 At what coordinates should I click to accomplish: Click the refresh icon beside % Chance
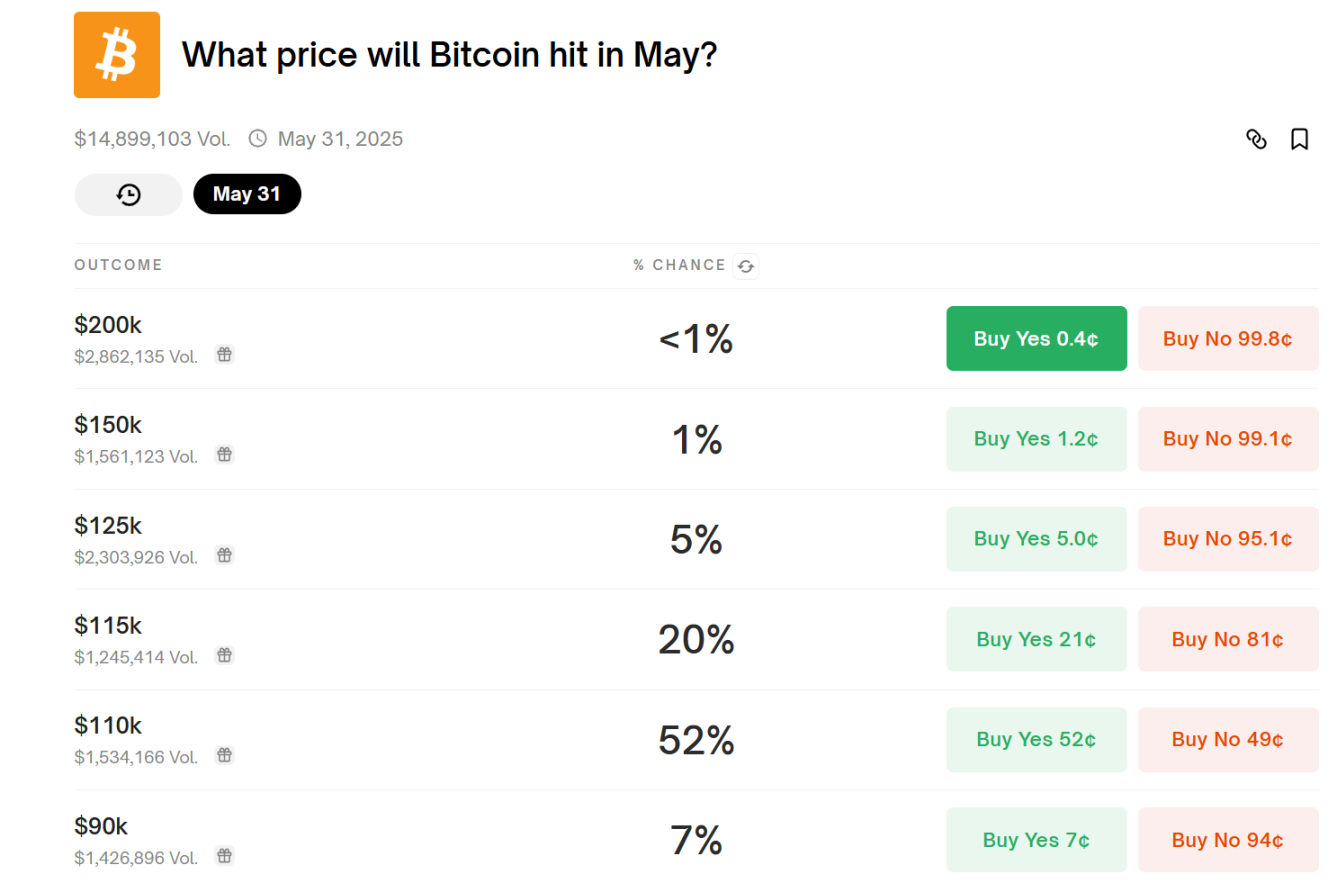click(x=745, y=266)
